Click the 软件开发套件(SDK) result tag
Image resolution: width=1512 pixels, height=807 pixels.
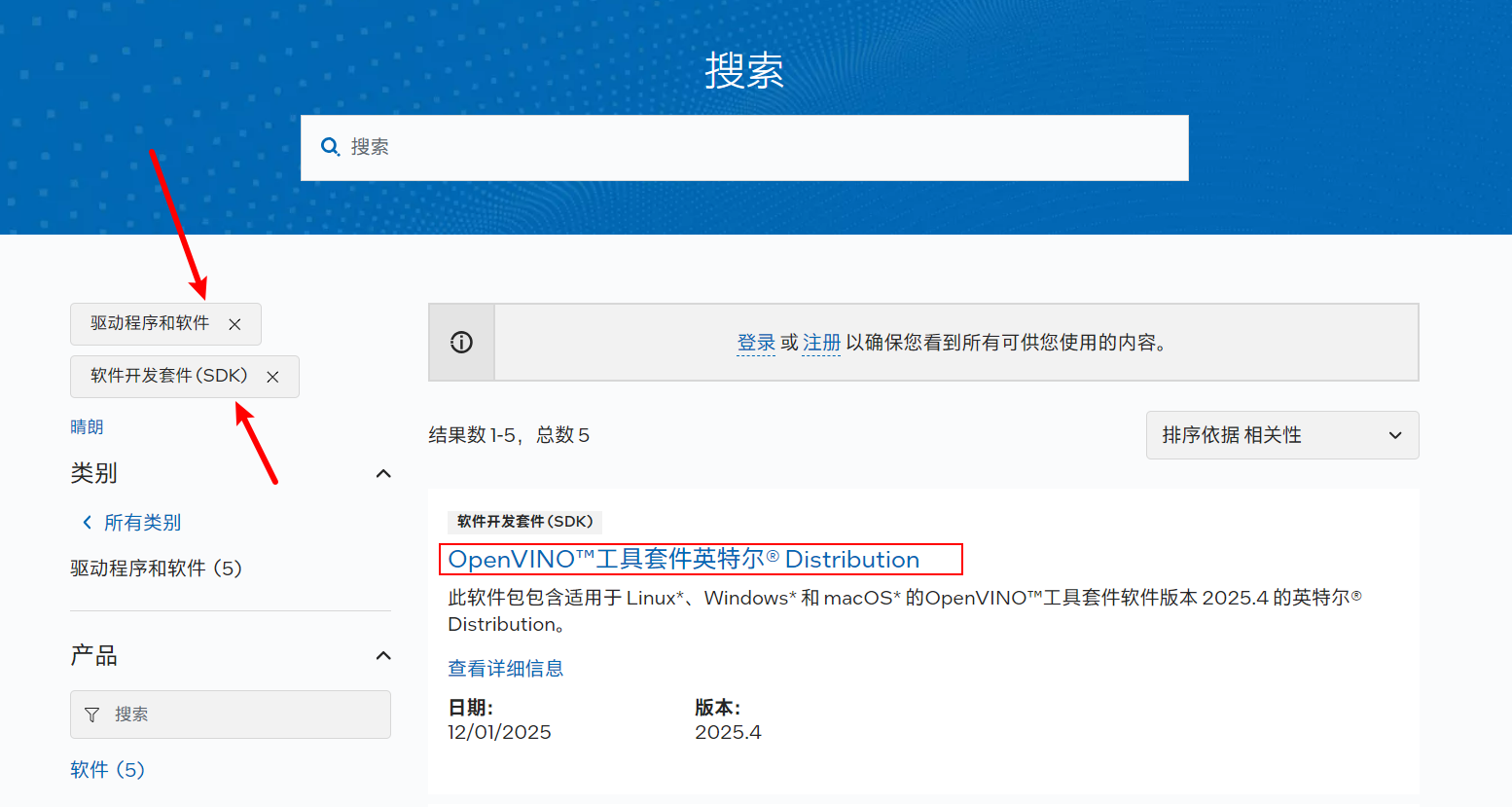(x=525, y=522)
